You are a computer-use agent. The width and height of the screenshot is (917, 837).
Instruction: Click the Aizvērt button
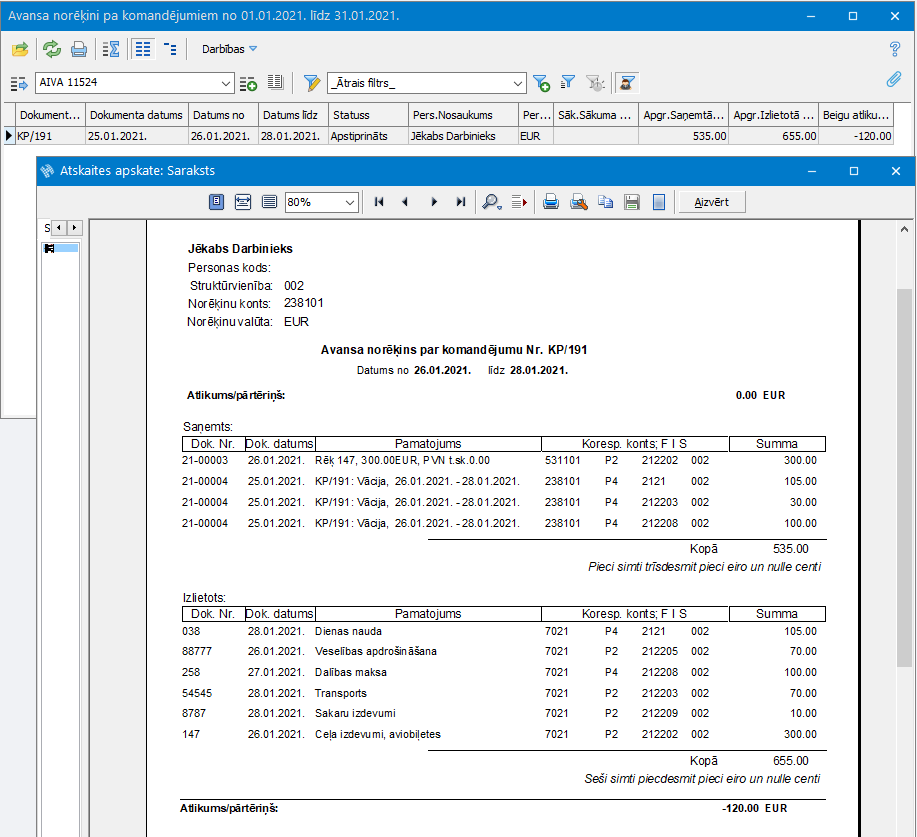712,202
